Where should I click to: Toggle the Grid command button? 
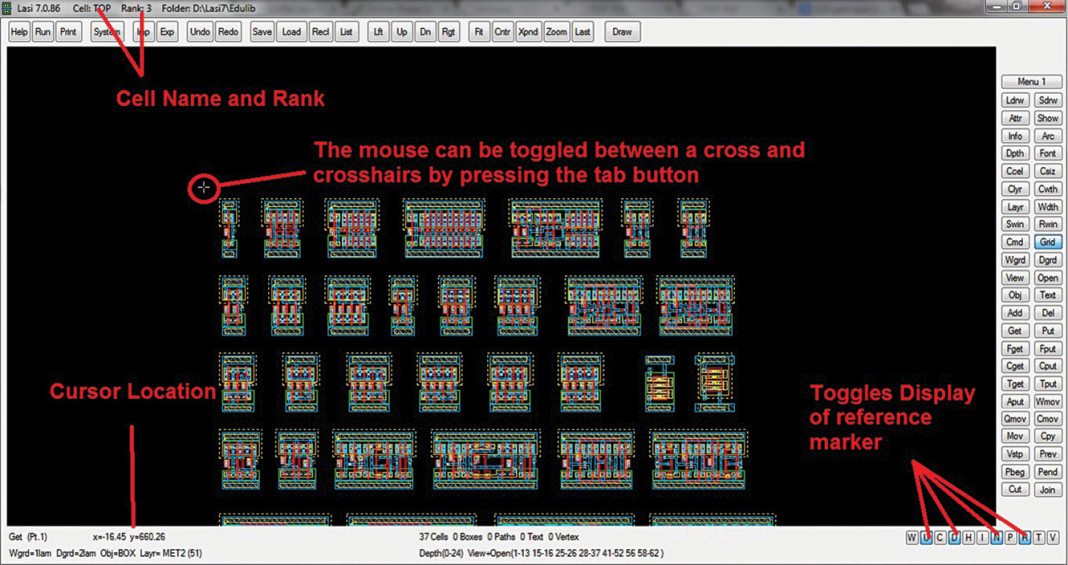pos(1047,243)
